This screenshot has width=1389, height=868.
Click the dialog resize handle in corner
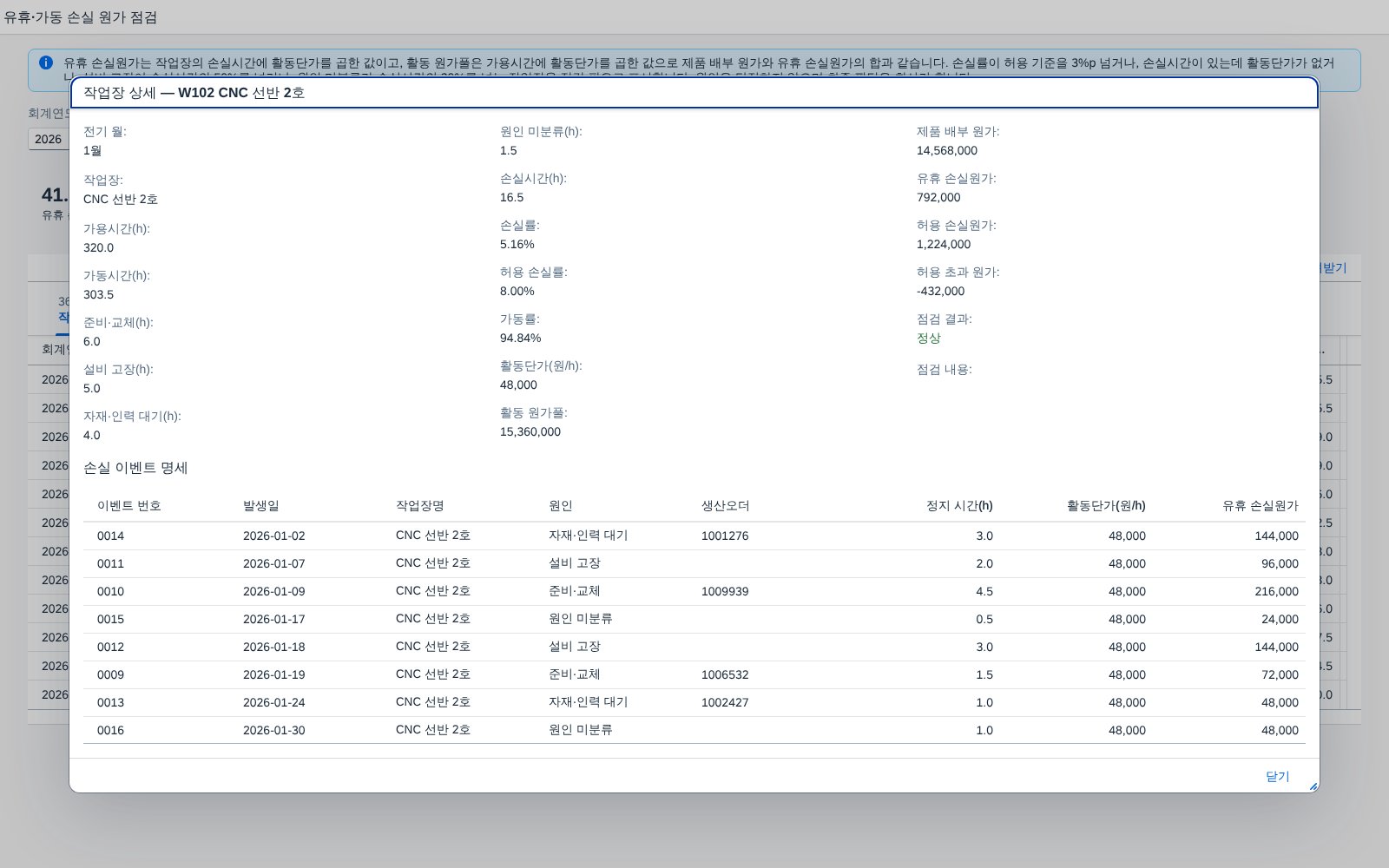pyautogui.click(x=1313, y=786)
